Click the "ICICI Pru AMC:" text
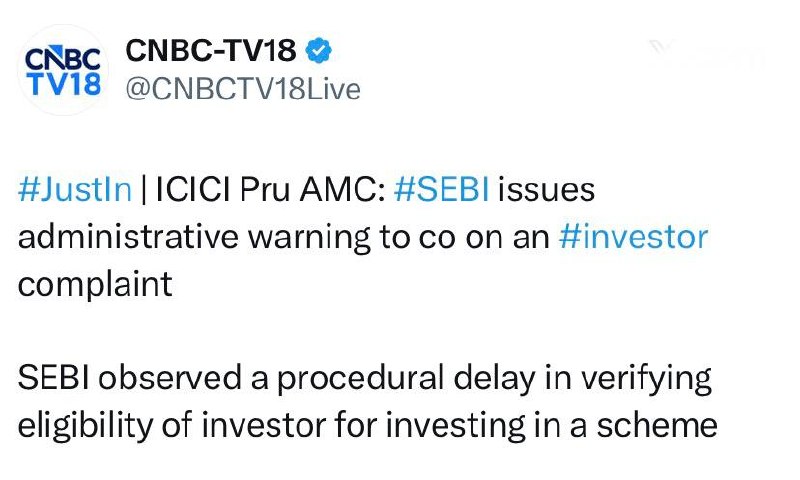 coord(270,189)
